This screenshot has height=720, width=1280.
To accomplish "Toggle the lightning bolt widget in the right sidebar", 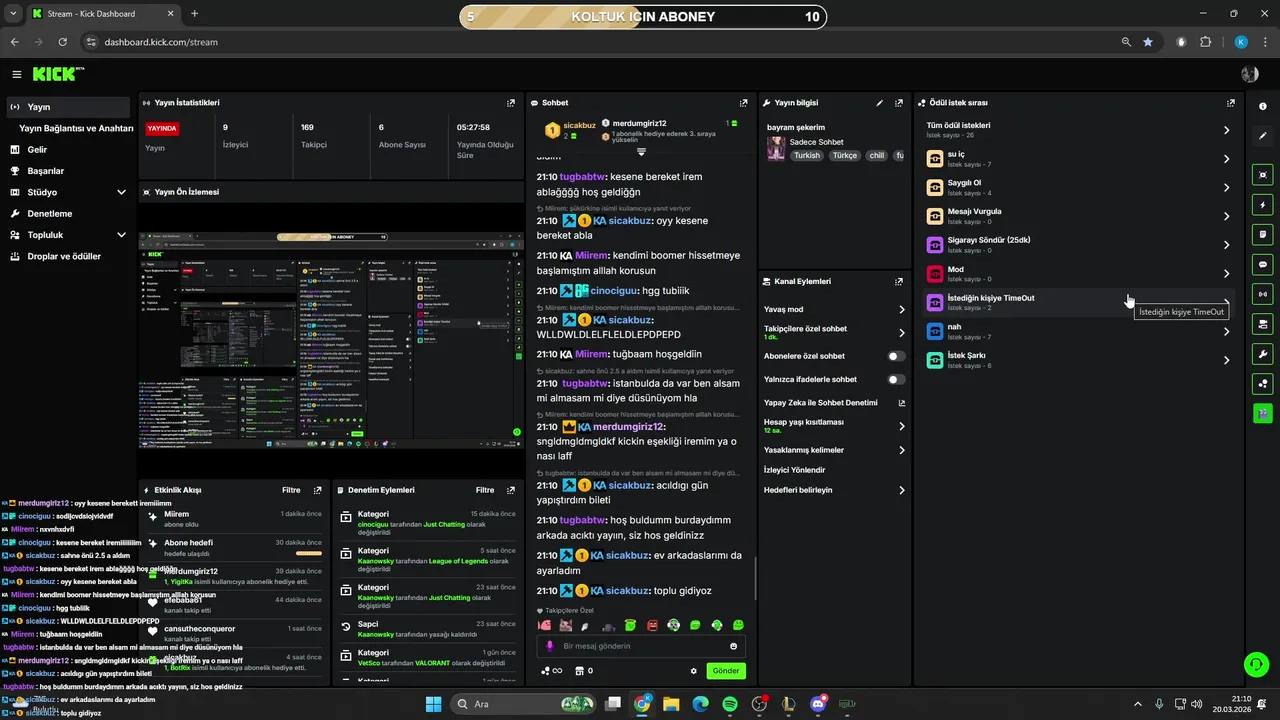I will (x=1263, y=204).
